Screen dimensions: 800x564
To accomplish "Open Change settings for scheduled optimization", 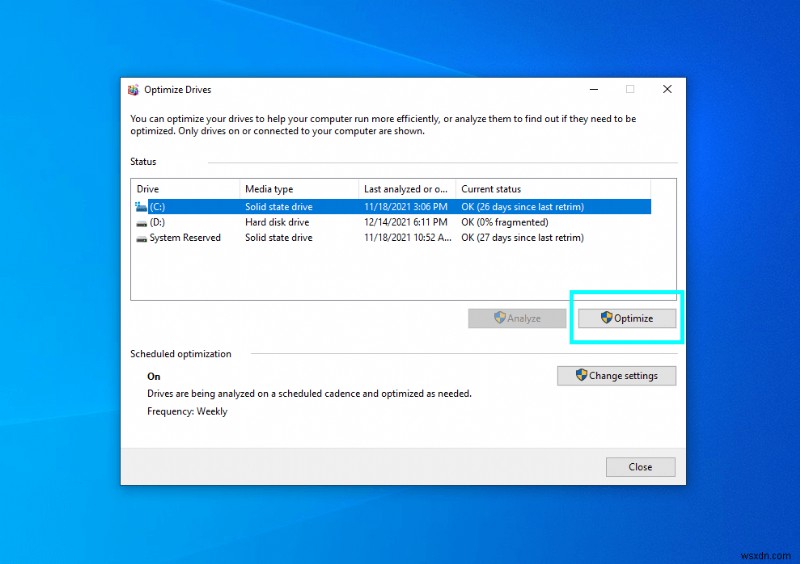I will point(616,376).
